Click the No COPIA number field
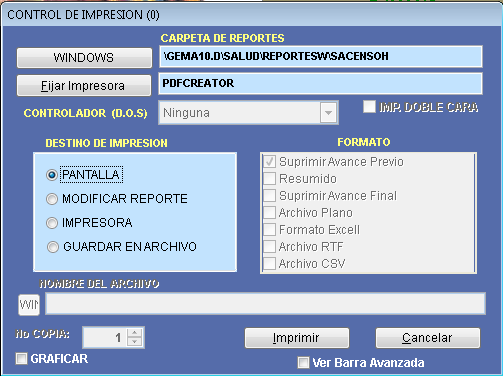Image resolution: width=503 pixels, height=376 pixels. click(105, 337)
